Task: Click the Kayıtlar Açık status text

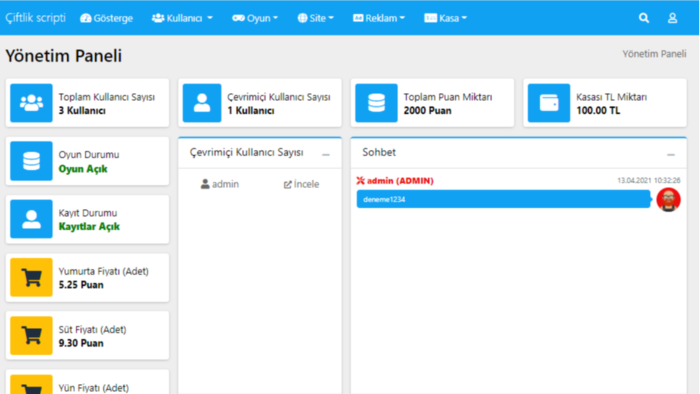Action: click(89, 227)
